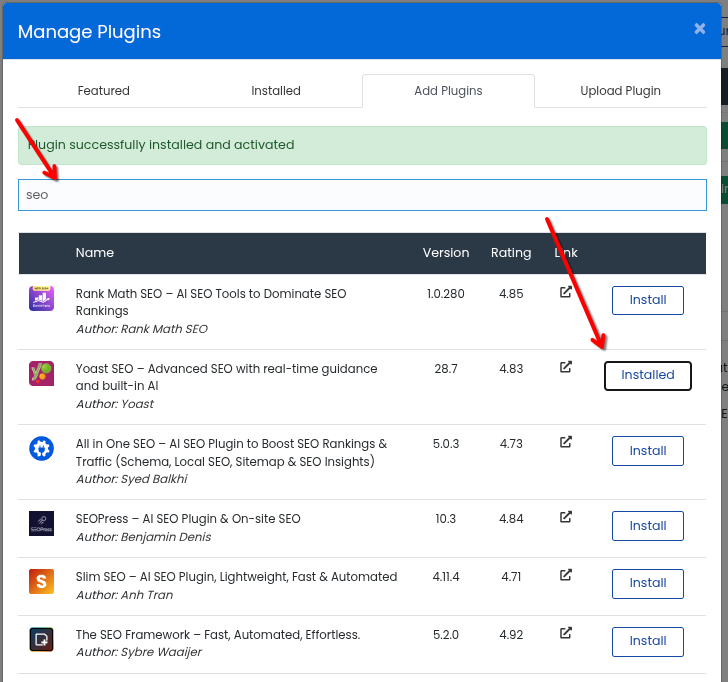728x682 pixels.
Task: Open The SEO Framework external link icon
Action: coord(566,633)
